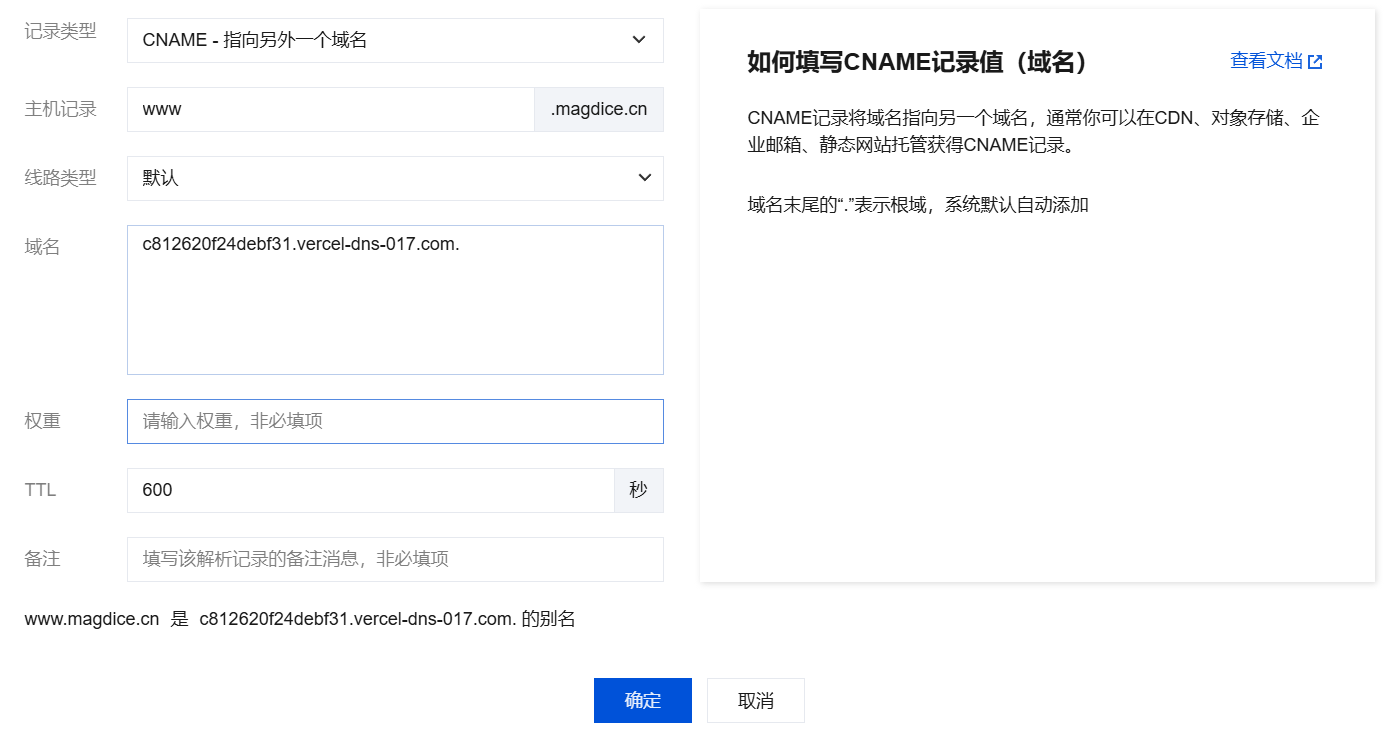Image resolution: width=1396 pixels, height=744 pixels.
Task: Select the .magdice.cn domain suffix label
Action: 598,108
